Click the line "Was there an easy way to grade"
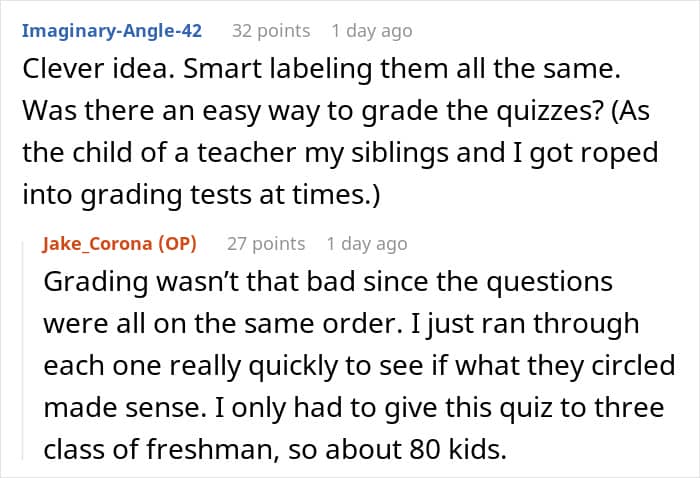This screenshot has height=478, width=700. coord(336,111)
